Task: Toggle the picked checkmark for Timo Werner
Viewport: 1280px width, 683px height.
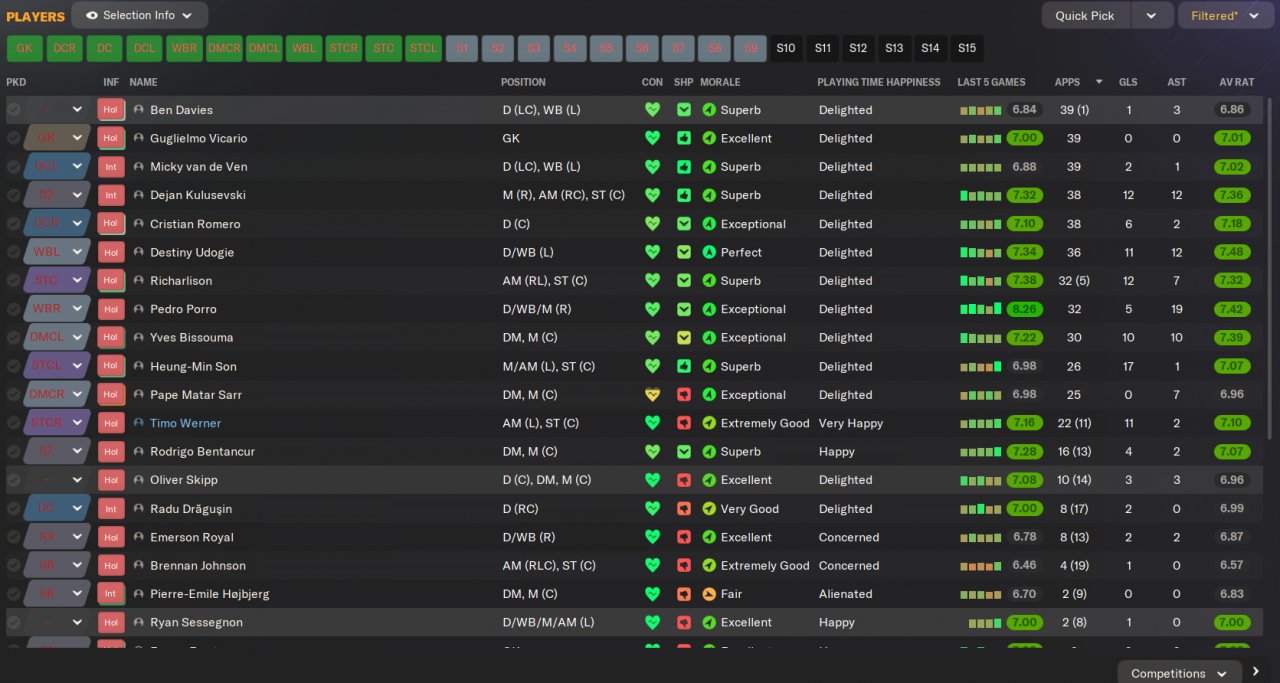Action: pos(13,423)
